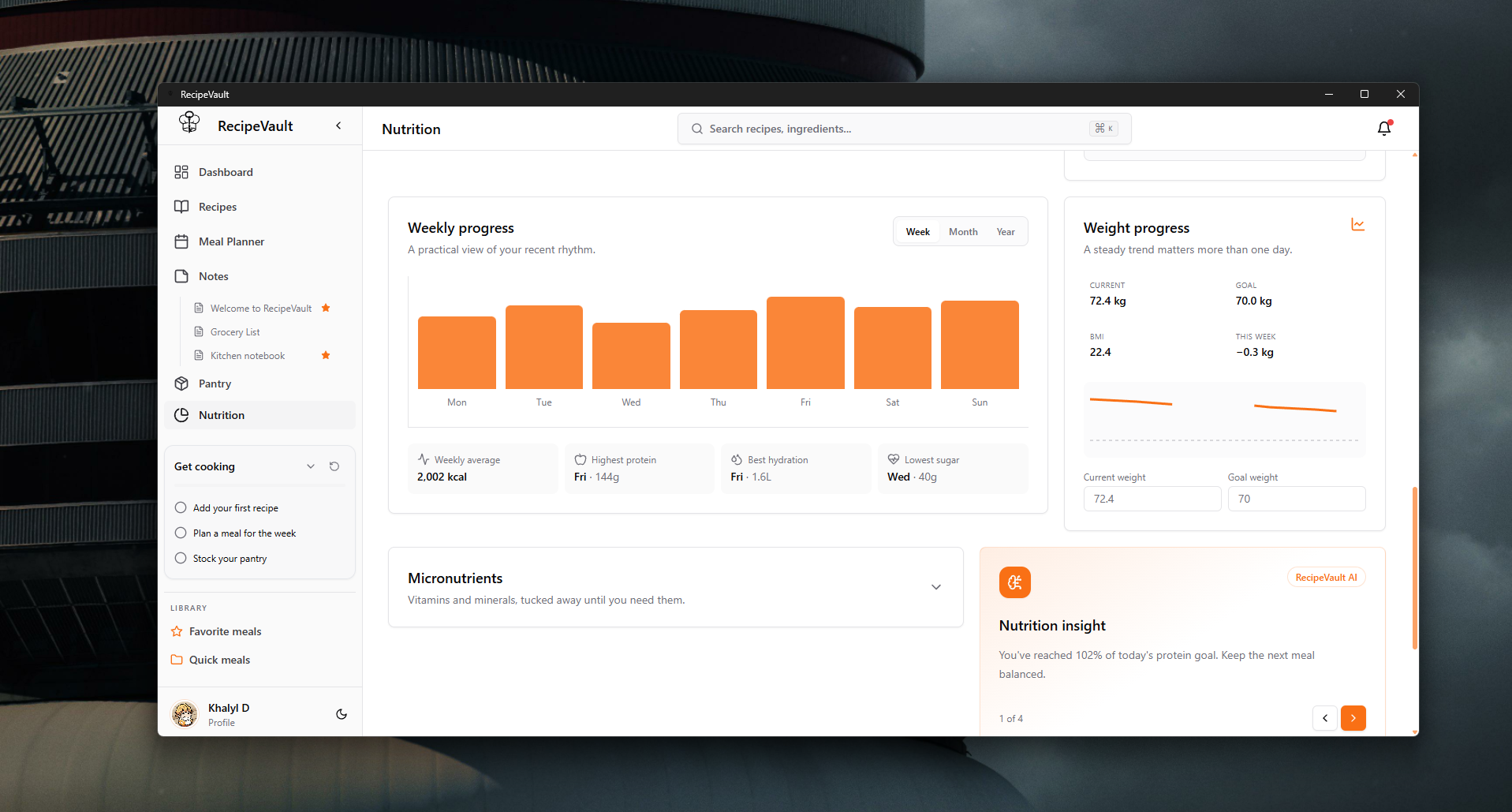Open the Welcome to RecipeVault note
The width and height of the screenshot is (1512, 812).
(x=261, y=309)
